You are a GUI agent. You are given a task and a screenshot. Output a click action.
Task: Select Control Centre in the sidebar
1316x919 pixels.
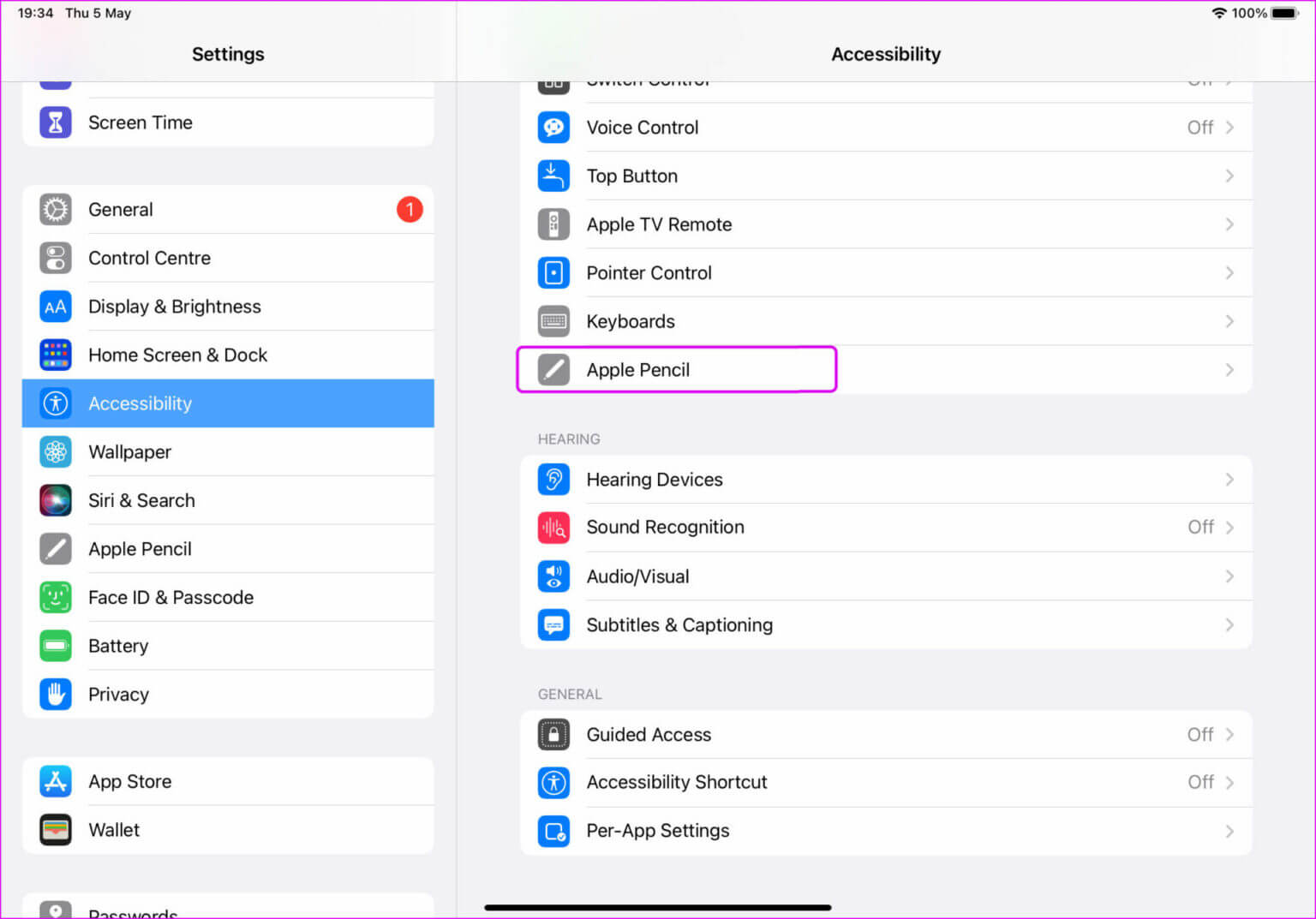click(228, 258)
